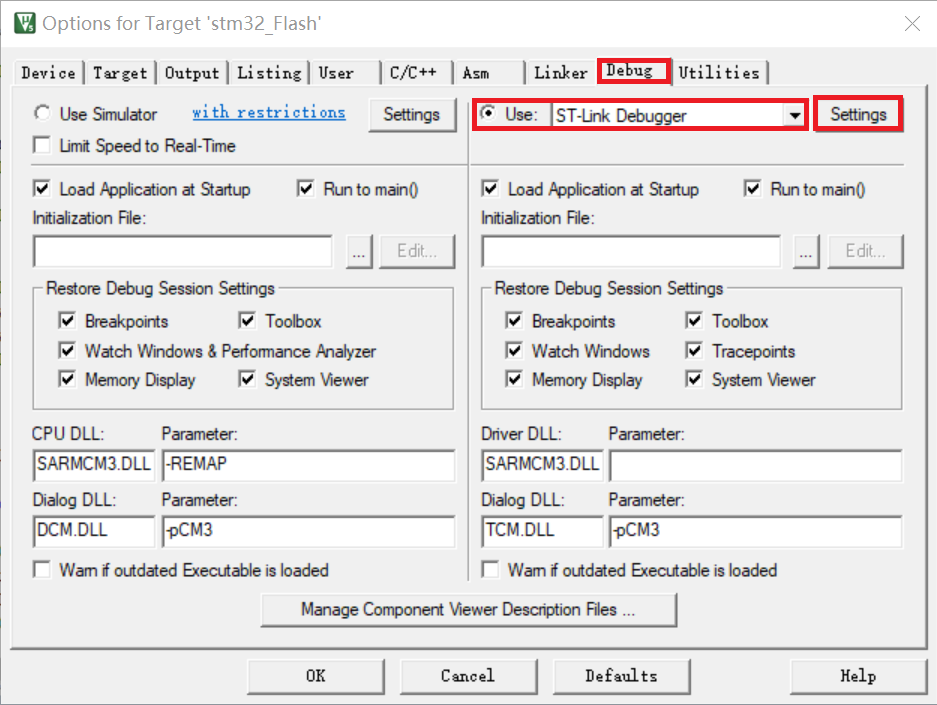Click the -REMAP parameter field
Viewport: 937px width, 705px height.
308,465
